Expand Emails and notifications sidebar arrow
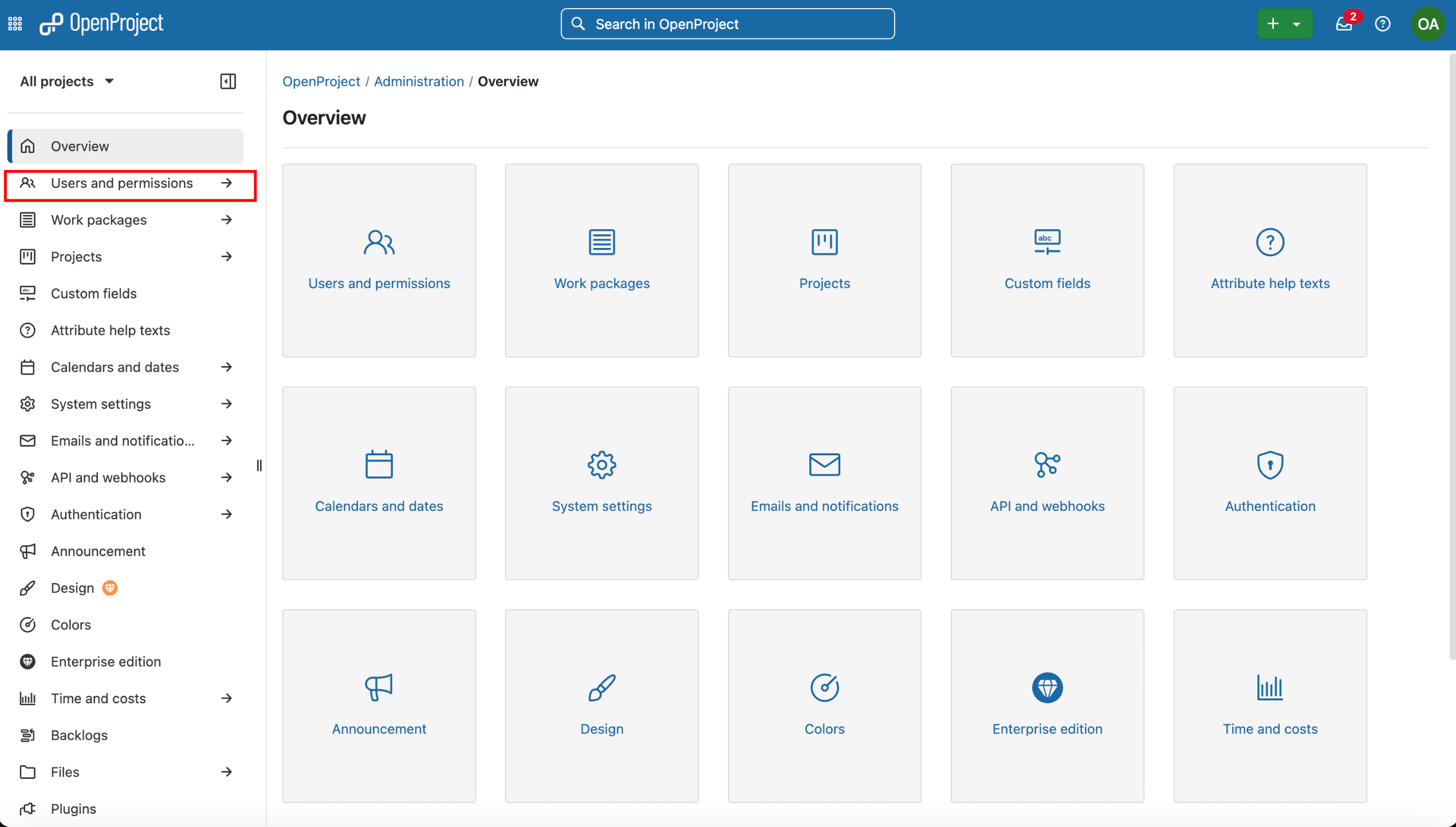 tap(227, 441)
